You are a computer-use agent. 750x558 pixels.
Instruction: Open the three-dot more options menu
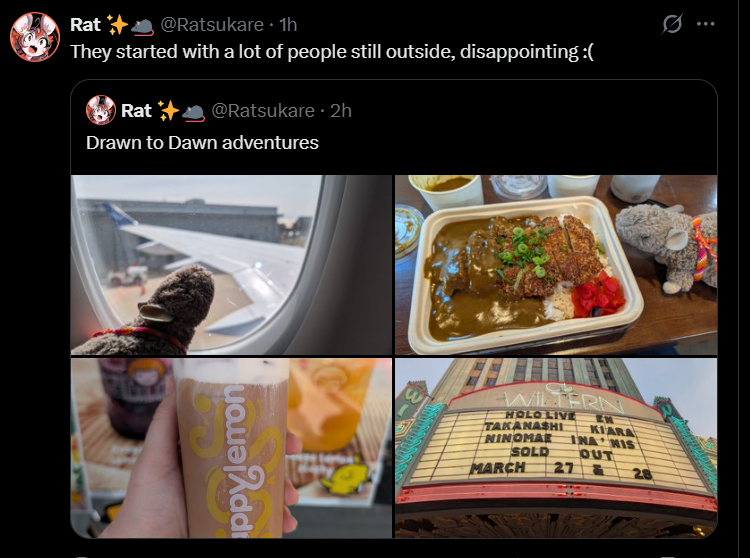(706, 24)
